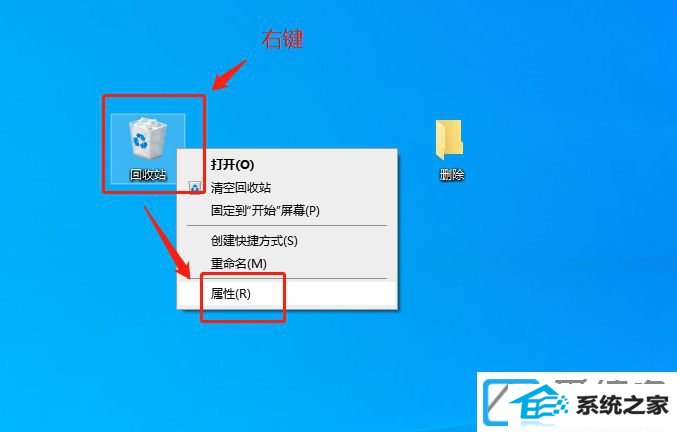Click the 系统之家 watermark text
This screenshot has height=432, width=677.
tap(622, 405)
